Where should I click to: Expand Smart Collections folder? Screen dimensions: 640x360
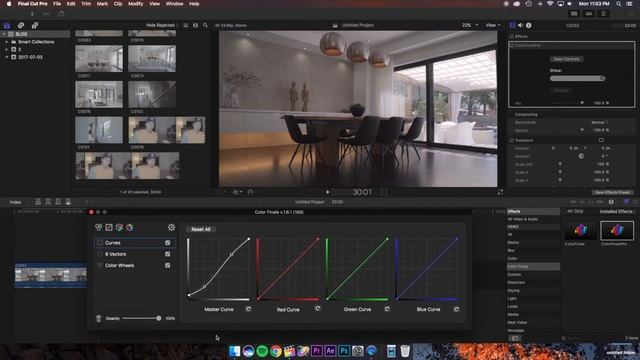(7, 42)
